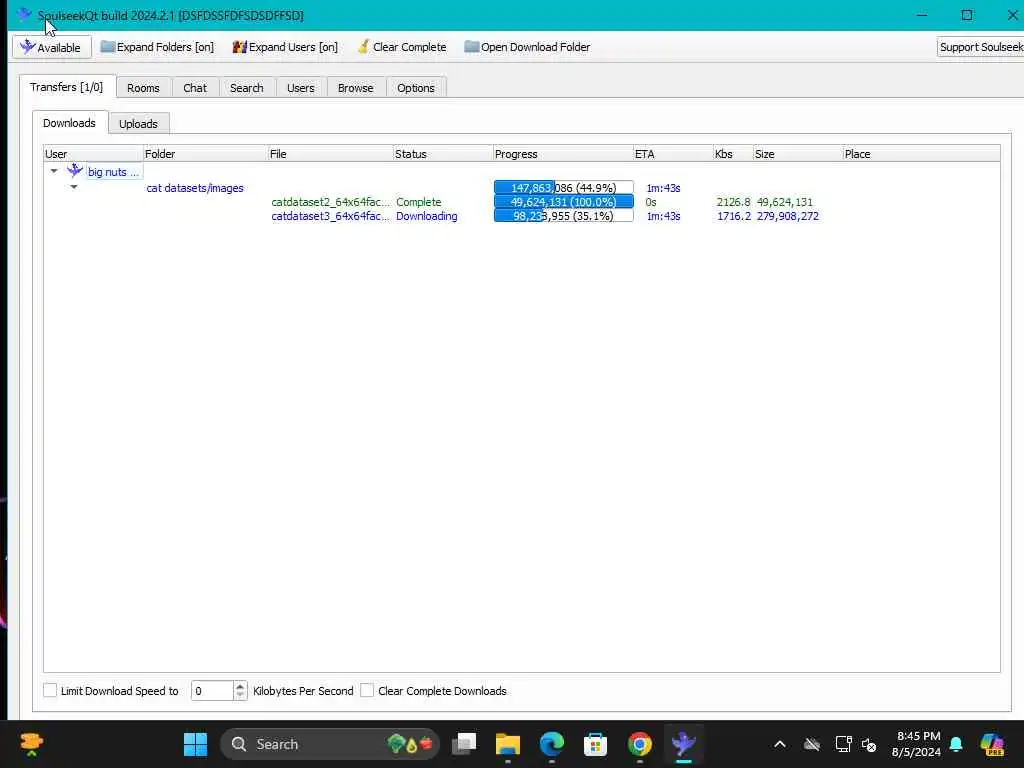
Task: Enable Limit Download Speed checkbox
Action: click(50, 690)
